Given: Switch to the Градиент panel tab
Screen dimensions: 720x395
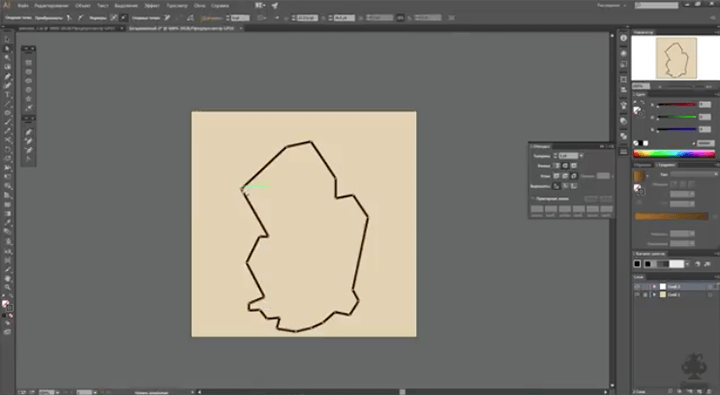Looking at the screenshot, I should (666, 165).
